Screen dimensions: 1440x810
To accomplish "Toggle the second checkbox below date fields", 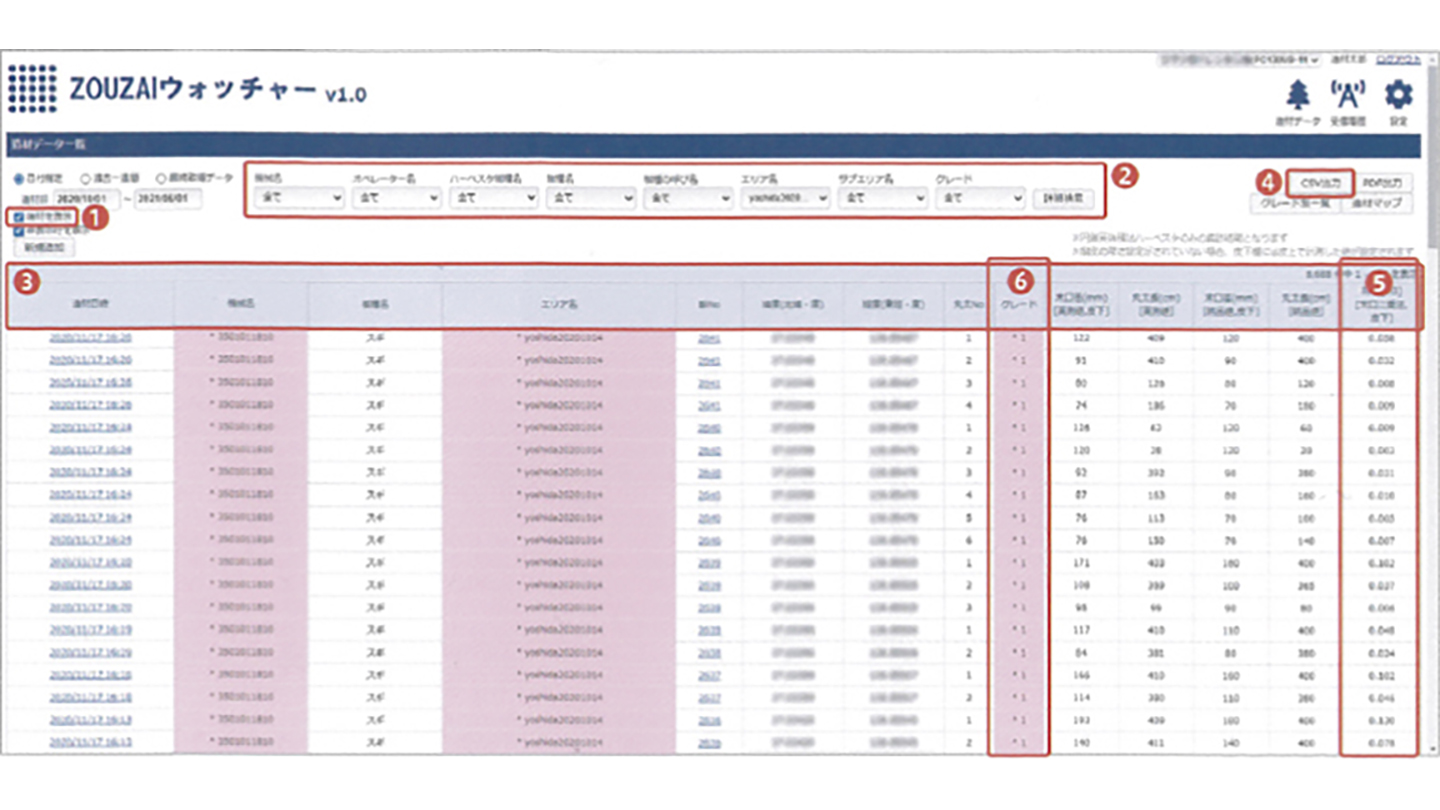I will click(19, 230).
